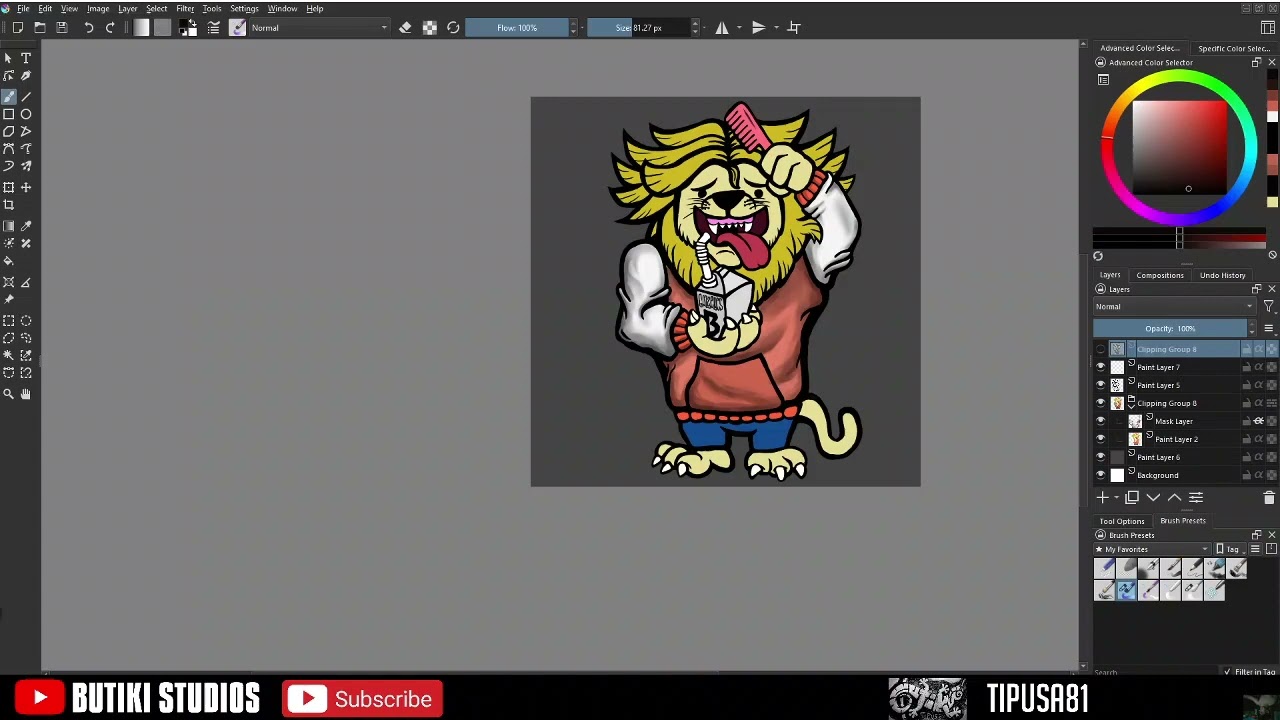Viewport: 1280px width, 720px height.
Task: Select the Ellipse tool
Action: click(26, 114)
